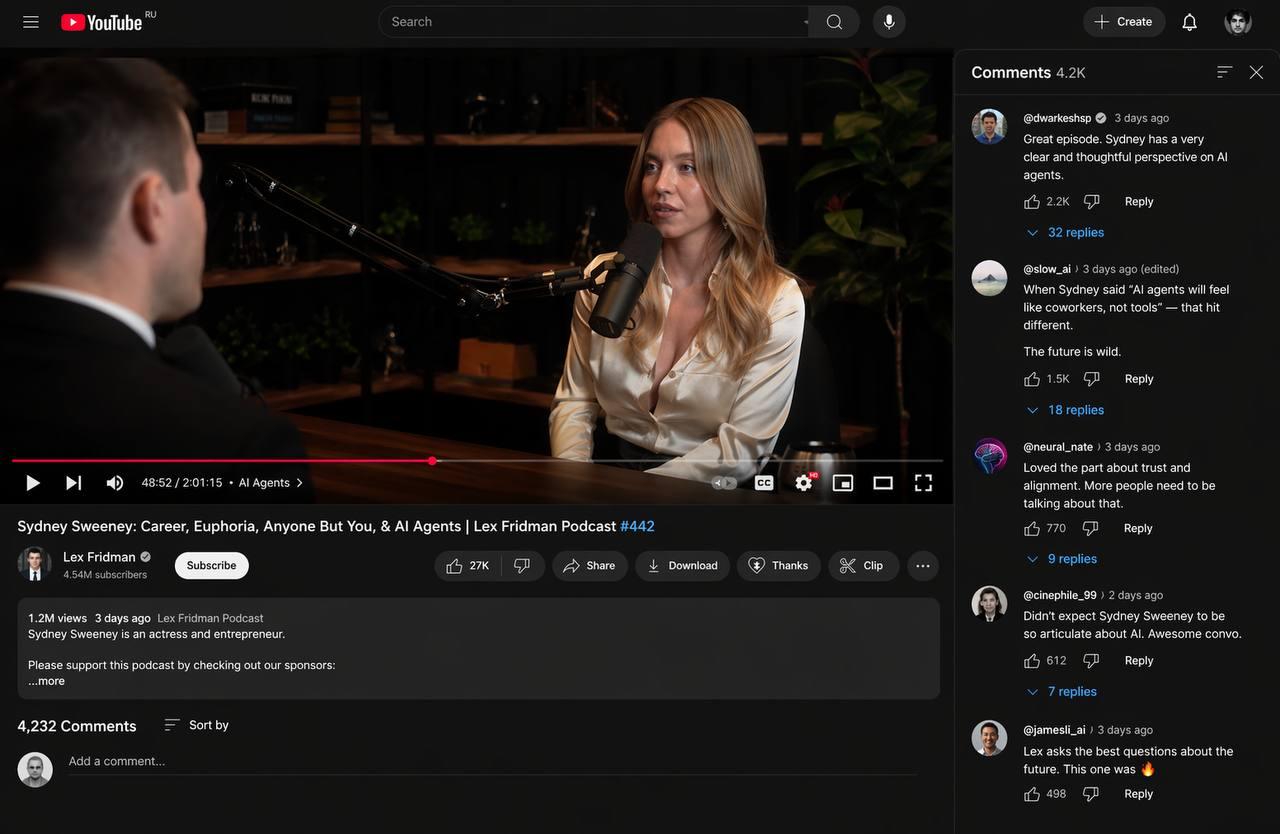Dislike @cinephile_99's comment

tap(1092, 661)
